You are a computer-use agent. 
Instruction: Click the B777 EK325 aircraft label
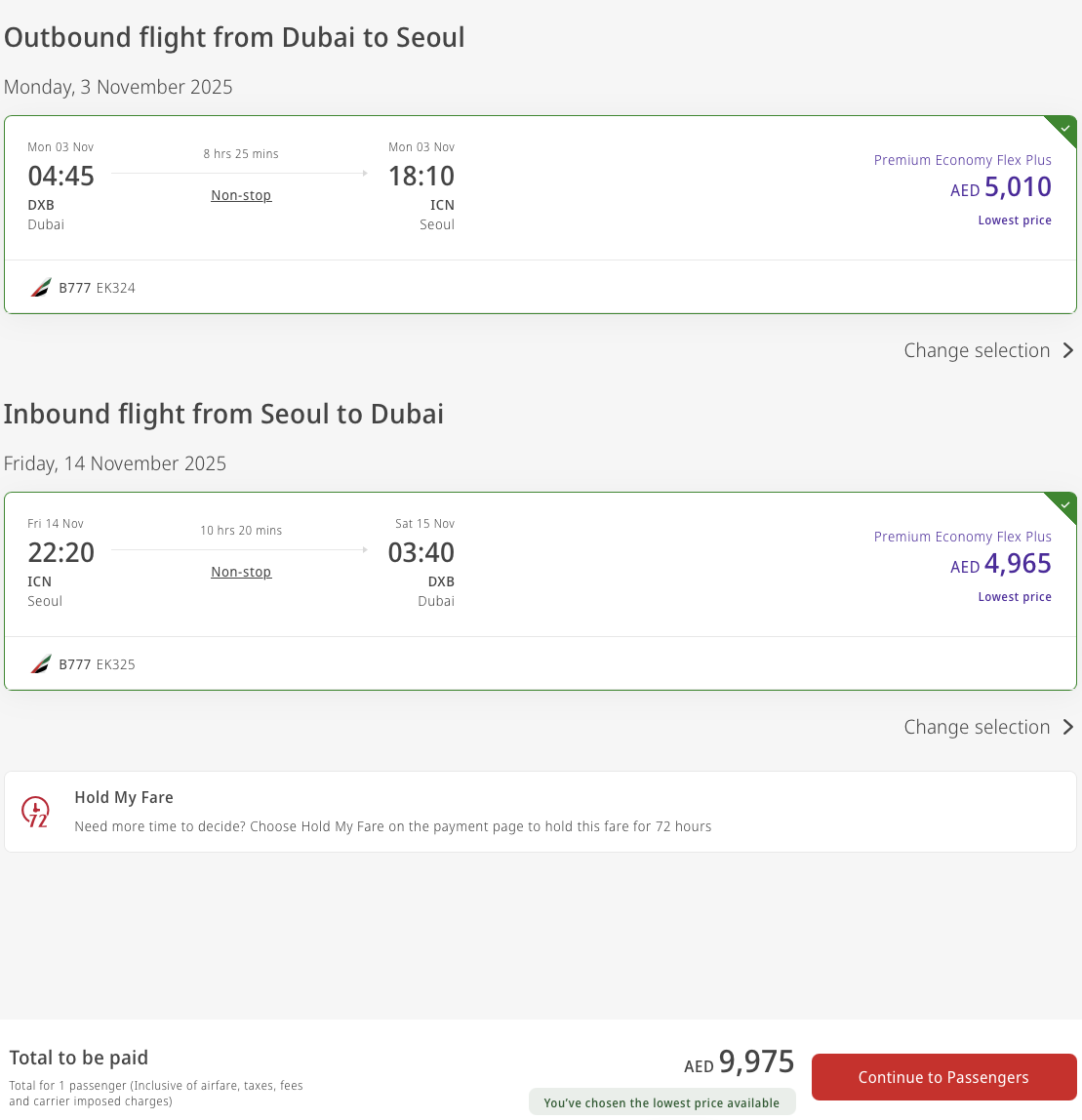click(x=97, y=664)
